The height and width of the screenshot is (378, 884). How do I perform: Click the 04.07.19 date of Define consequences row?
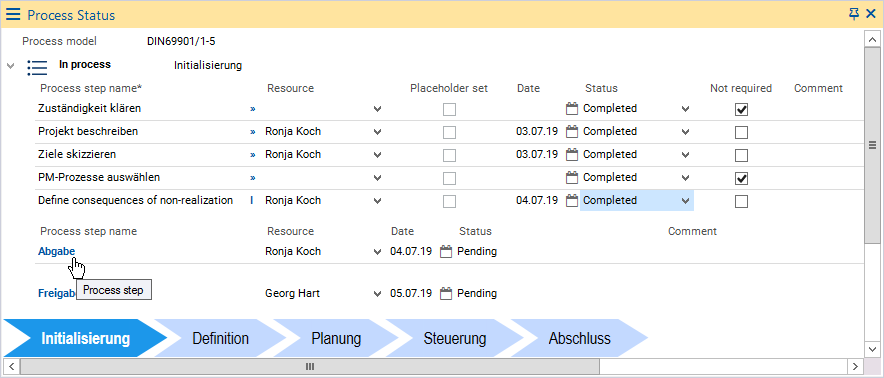pos(537,200)
